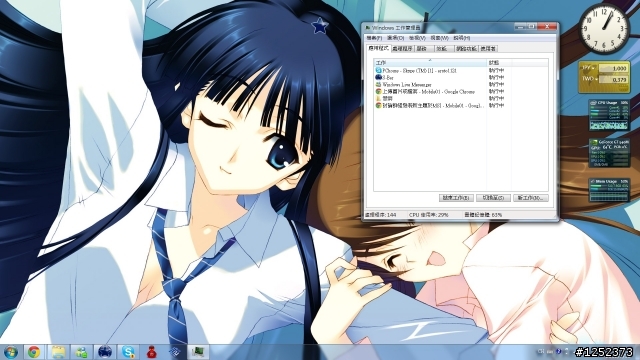Image resolution: width=640 pixels, height=360 pixels.
Task: Click the 結束工作(E) button
Action: (456, 198)
